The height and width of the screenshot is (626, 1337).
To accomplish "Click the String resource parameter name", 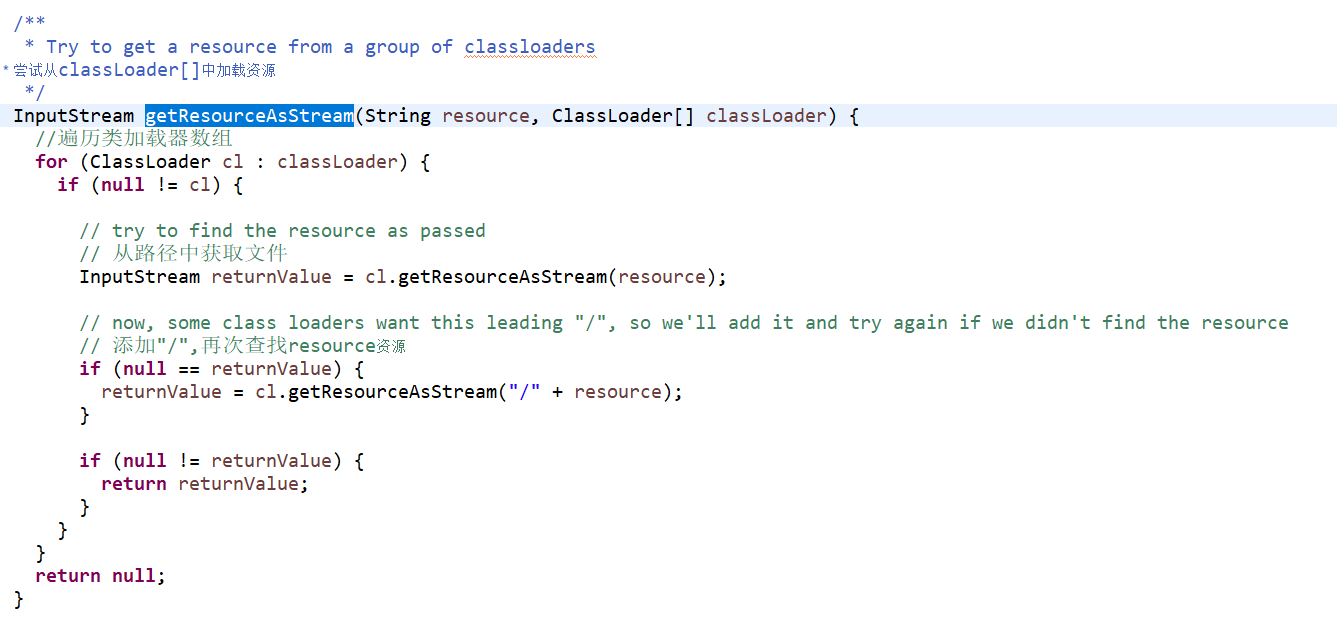I will click(485, 116).
